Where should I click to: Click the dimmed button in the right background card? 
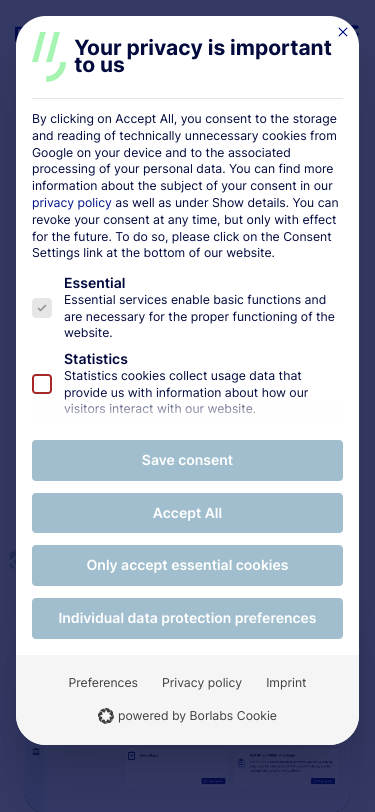coord(323,781)
